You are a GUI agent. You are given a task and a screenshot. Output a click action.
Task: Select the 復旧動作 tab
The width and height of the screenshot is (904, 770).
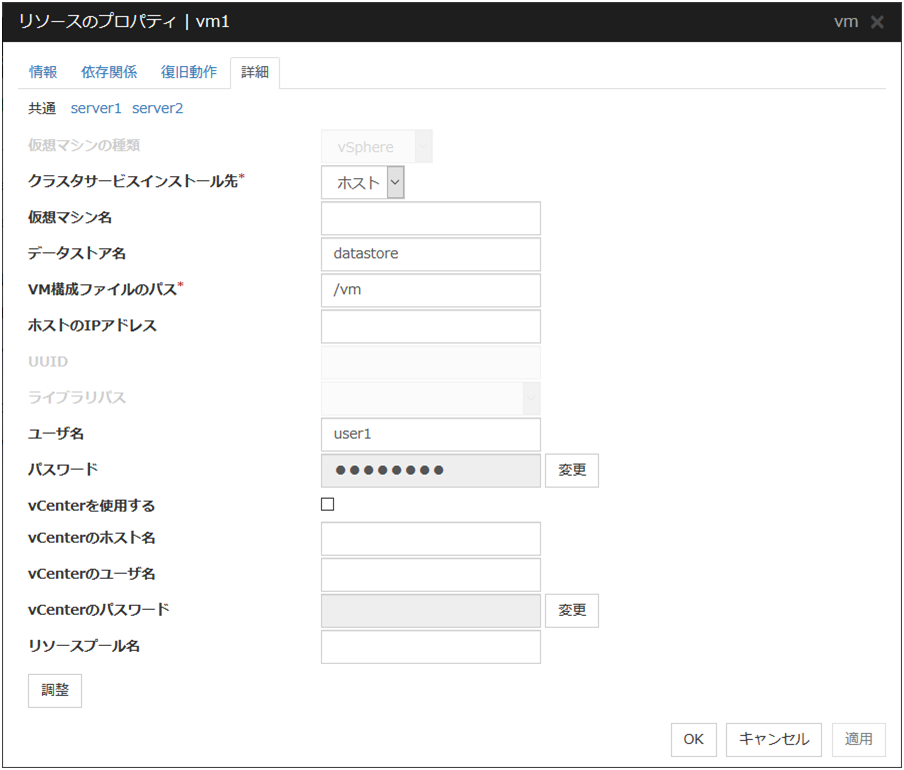(189, 72)
